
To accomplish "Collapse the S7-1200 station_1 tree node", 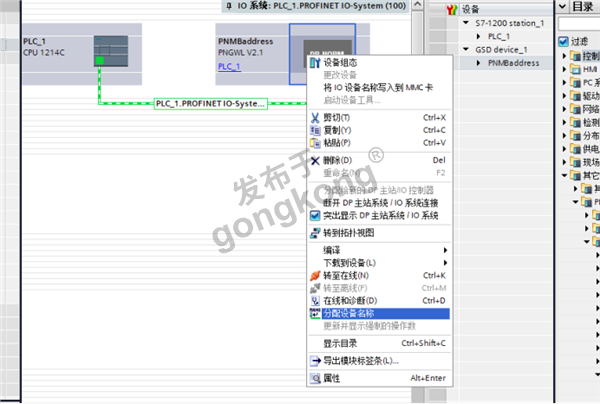I will pos(466,23).
